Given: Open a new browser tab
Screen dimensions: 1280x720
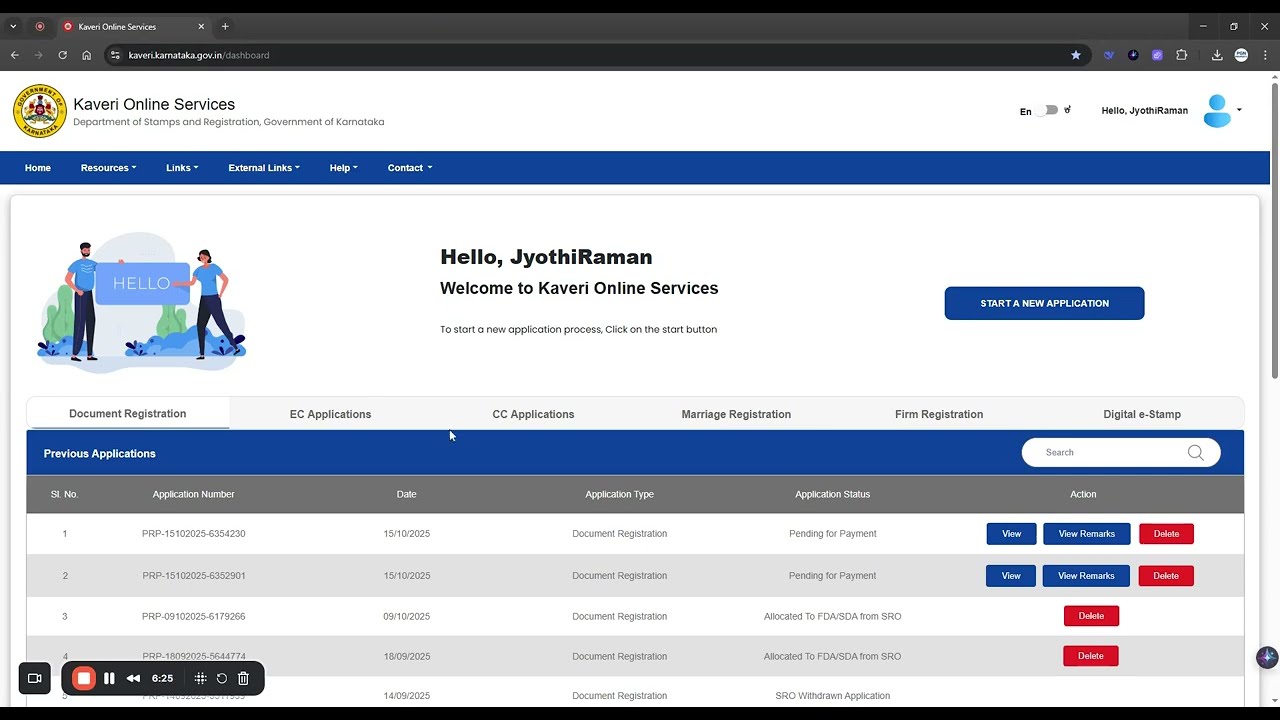Looking at the screenshot, I should [x=225, y=26].
